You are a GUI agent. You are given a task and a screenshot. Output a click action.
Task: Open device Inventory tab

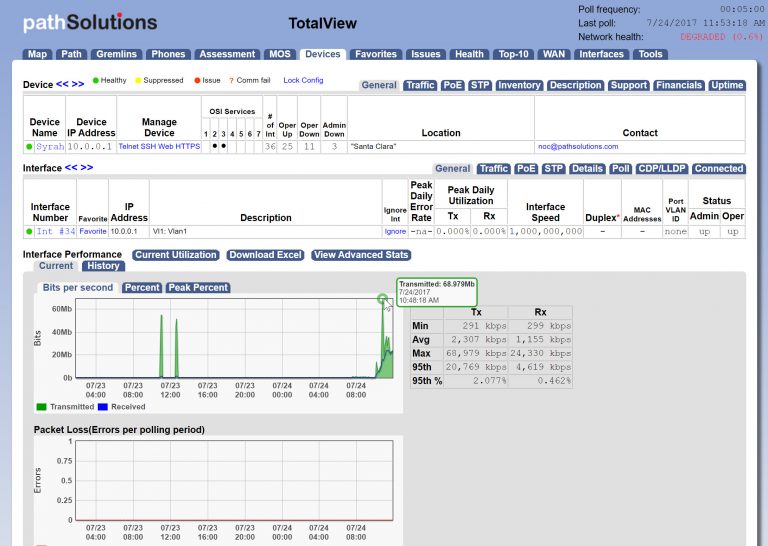pos(519,86)
